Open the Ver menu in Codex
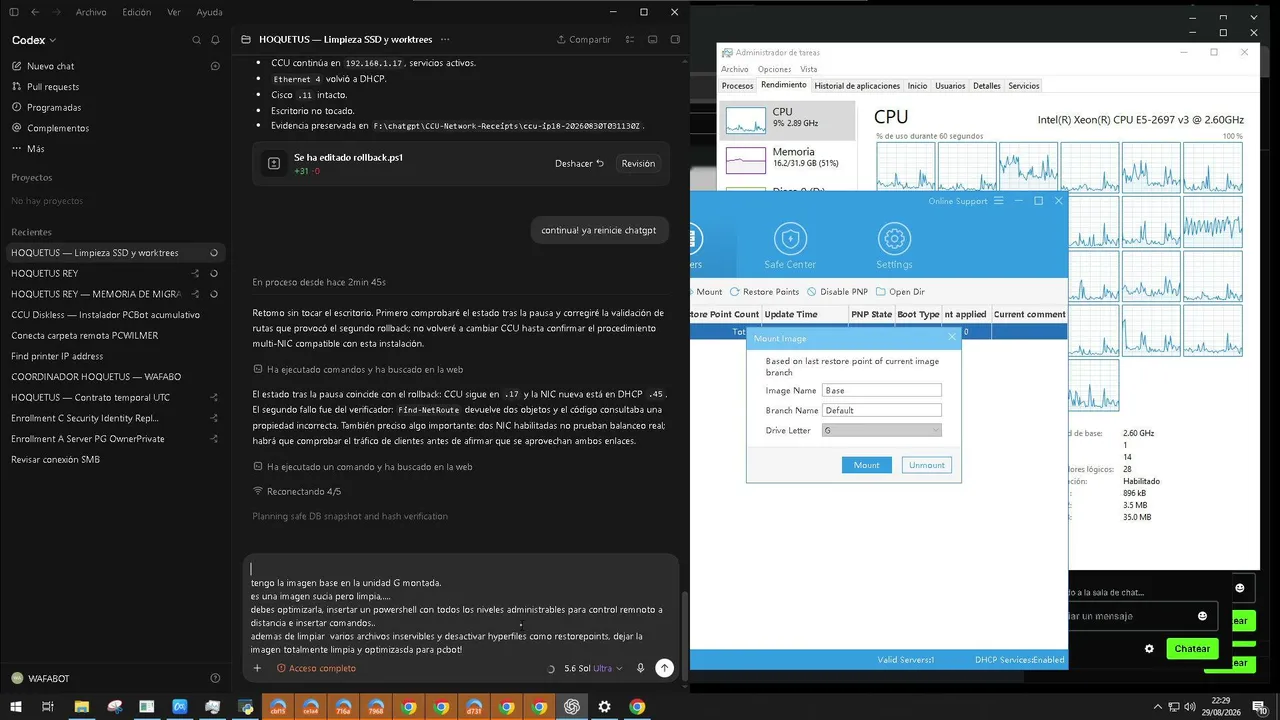The height and width of the screenshot is (720, 1280). point(174,12)
